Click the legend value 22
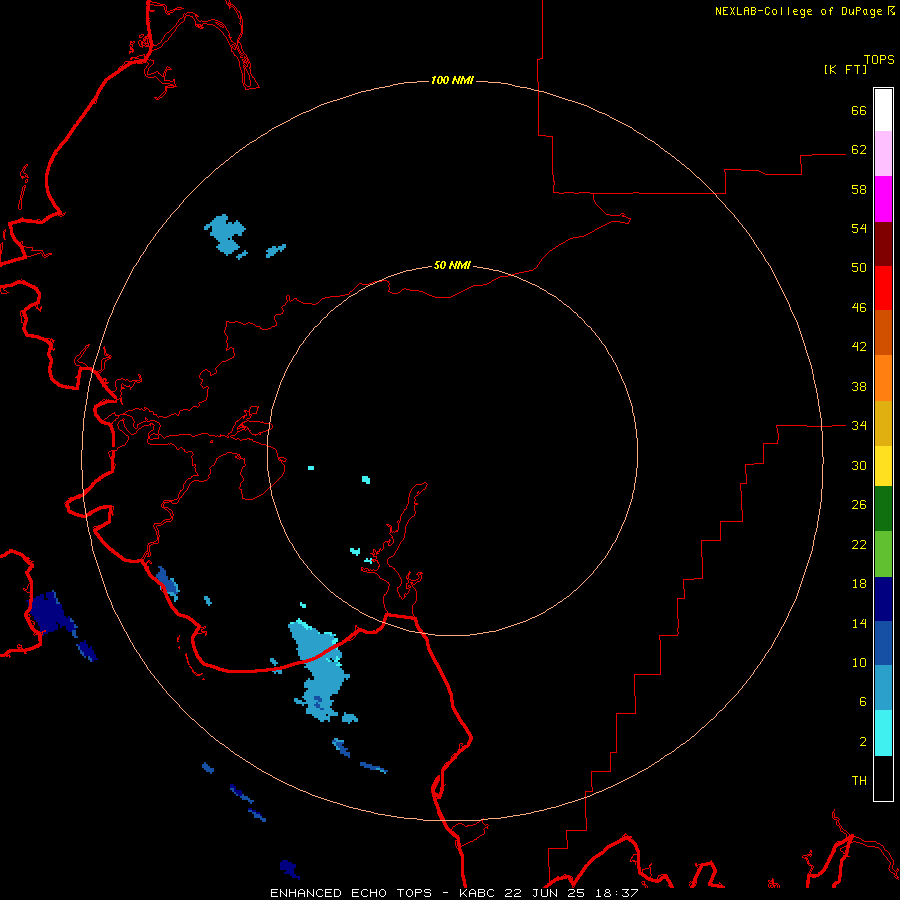The height and width of the screenshot is (900, 900). pos(859,545)
